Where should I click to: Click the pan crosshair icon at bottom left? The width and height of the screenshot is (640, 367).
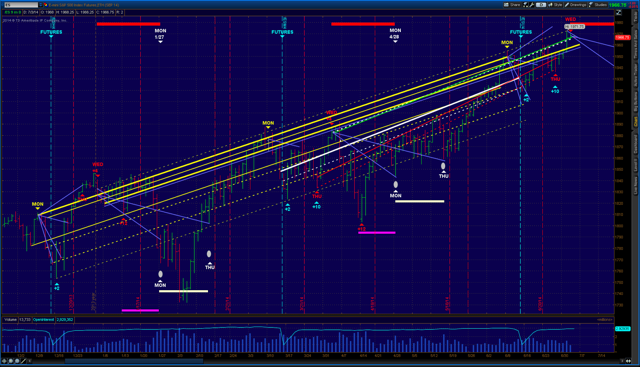pyautogui.click(x=4, y=361)
